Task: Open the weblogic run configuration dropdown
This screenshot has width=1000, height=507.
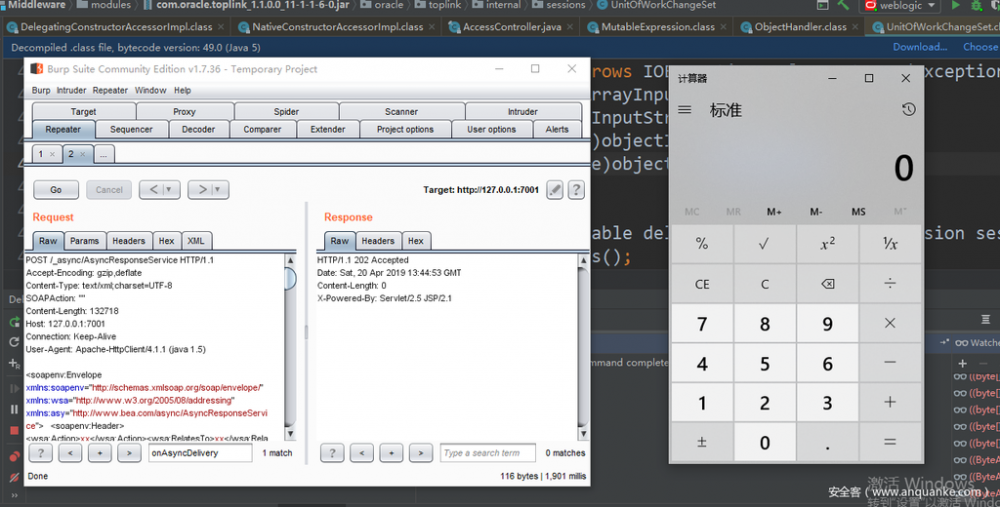Action: (x=901, y=5)
